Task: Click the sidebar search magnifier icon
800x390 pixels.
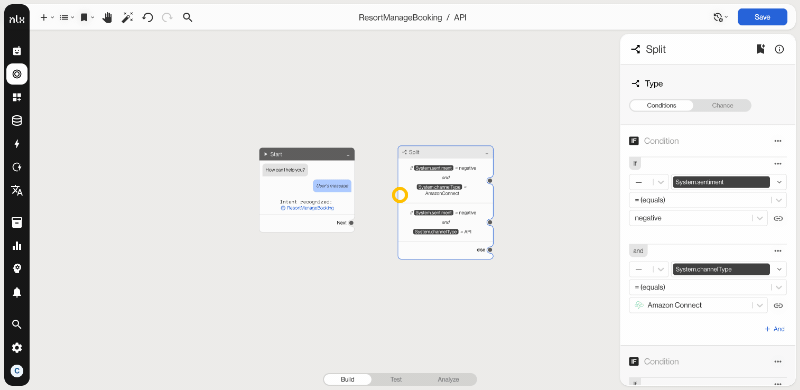Action: [x=17, y=324]
